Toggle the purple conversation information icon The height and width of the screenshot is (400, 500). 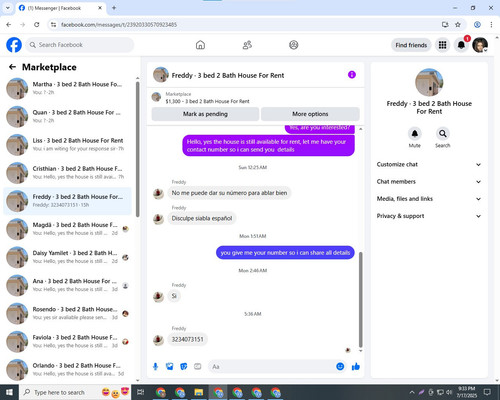point(352,75)
